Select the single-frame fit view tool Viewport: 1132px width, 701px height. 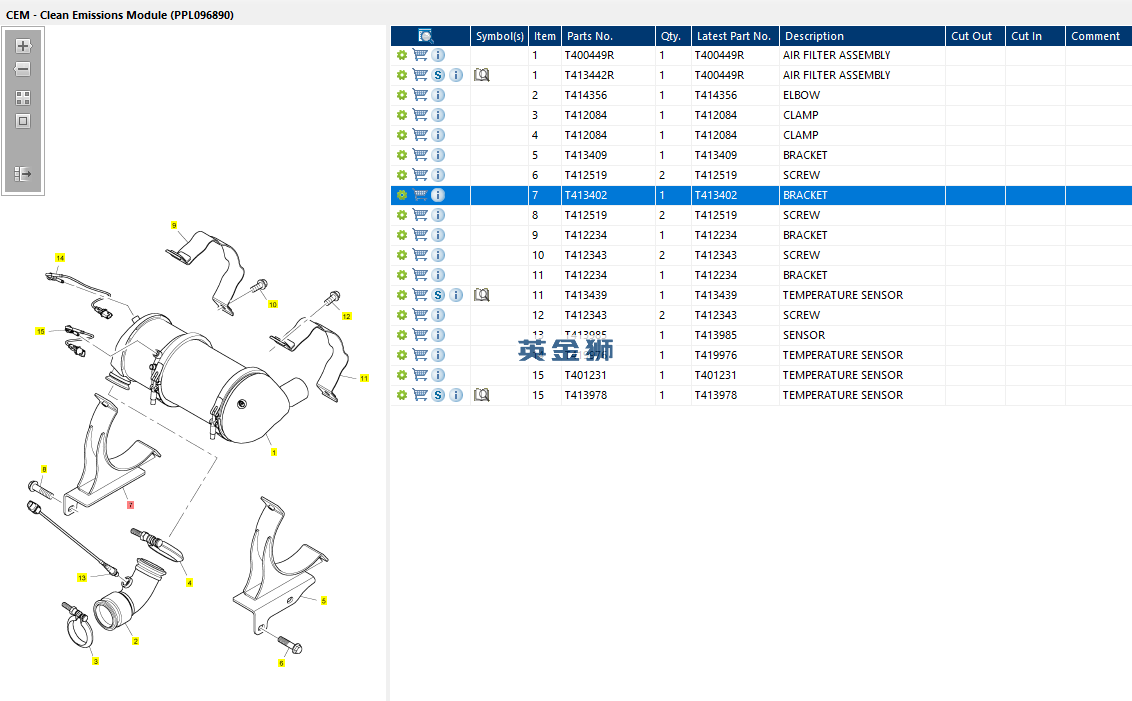click(23, 121)
